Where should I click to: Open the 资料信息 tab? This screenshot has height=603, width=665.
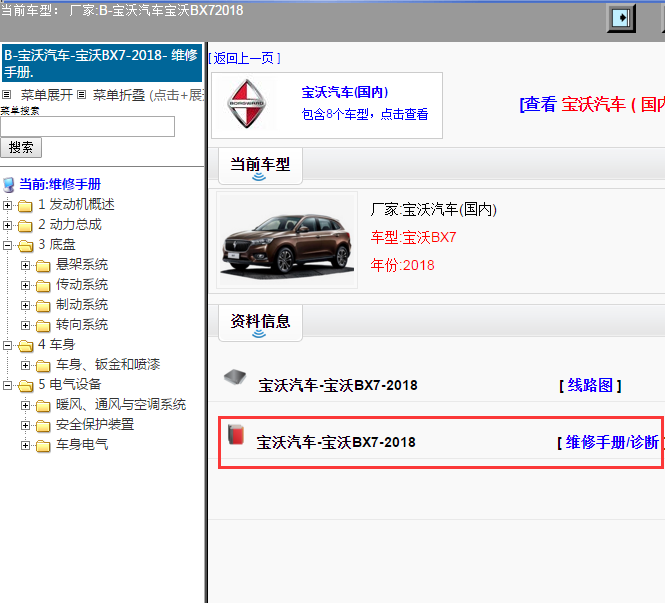click(x=260, y=323)
